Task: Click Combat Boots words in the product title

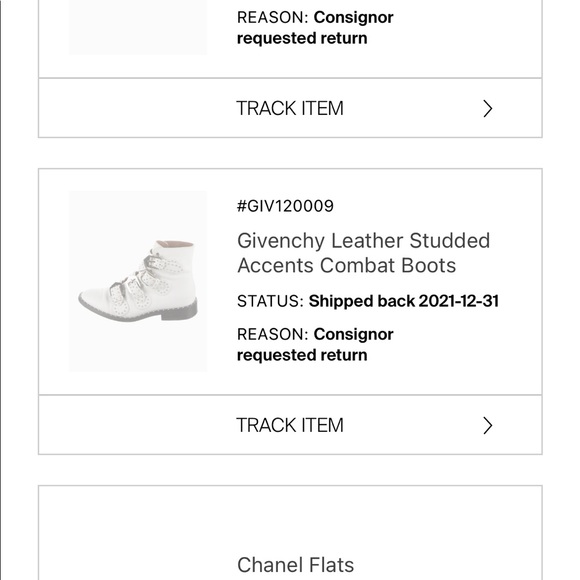Action: (x=388, y=265)
